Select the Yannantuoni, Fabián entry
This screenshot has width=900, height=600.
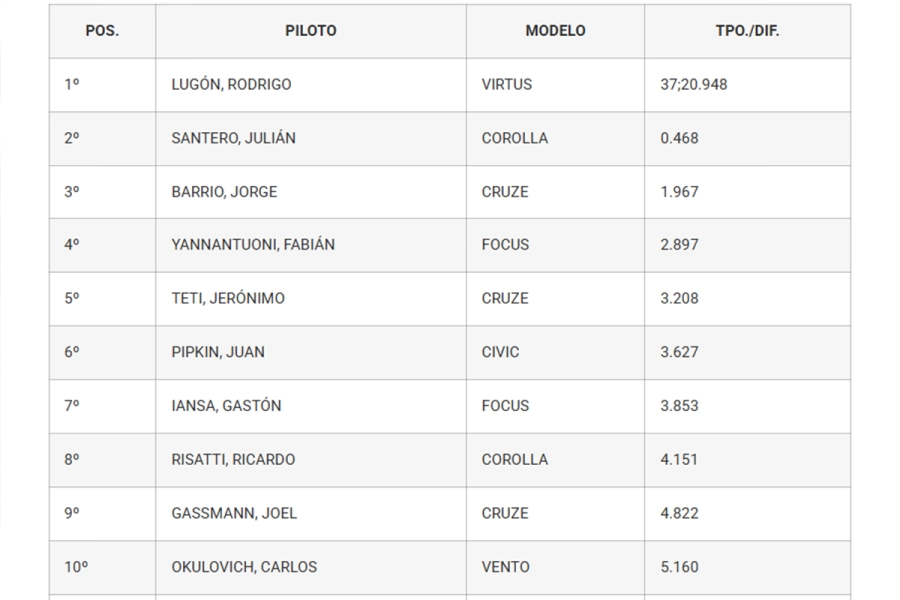[x=253, y=245]
